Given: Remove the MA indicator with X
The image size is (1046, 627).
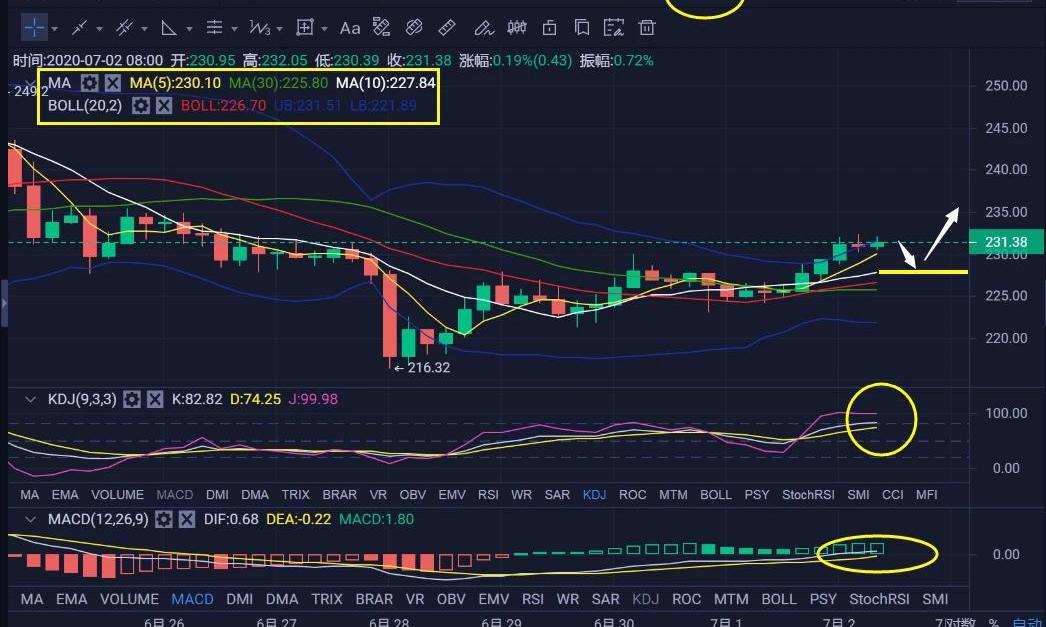Looking at the screenshot, I should pyautogui.click(x=113, y=83).
